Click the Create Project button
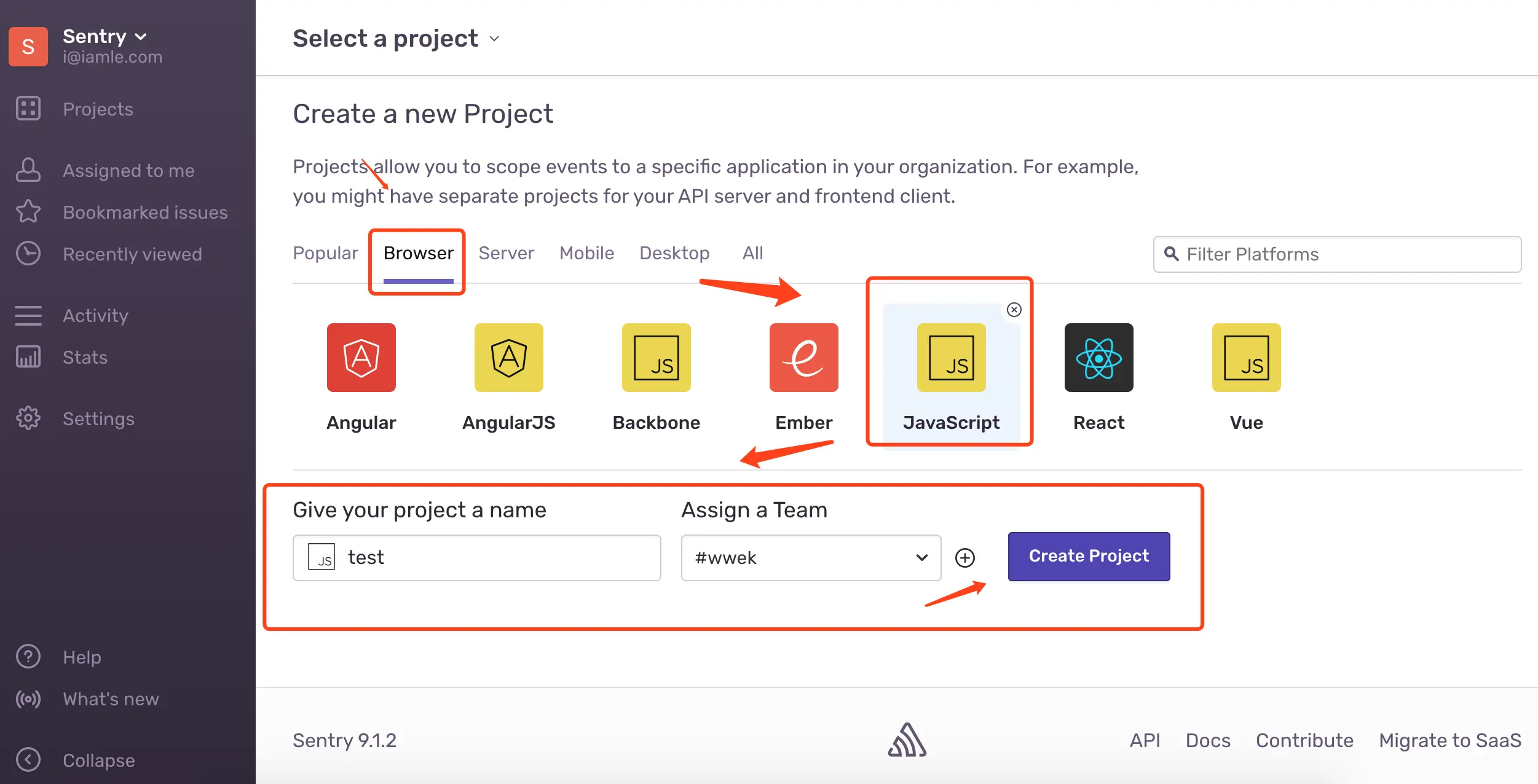 pyautogui.click(x=1088, y=556)
